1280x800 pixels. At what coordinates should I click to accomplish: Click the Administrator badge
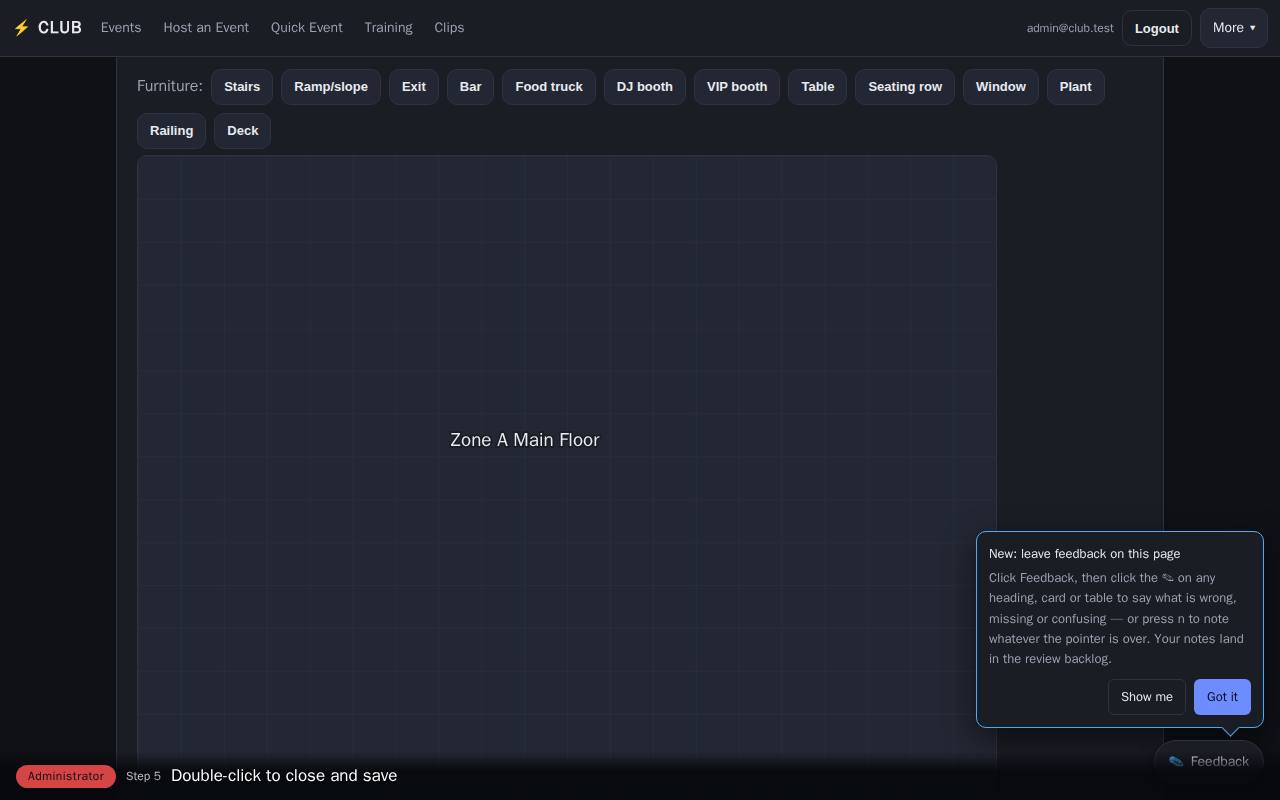66,776
